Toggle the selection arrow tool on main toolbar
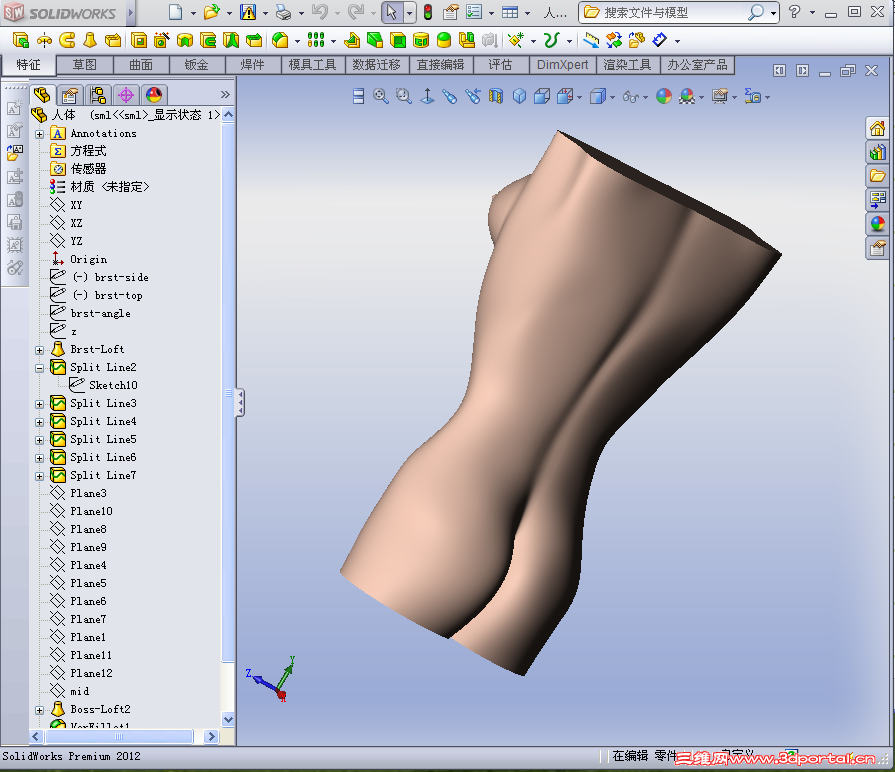The image size is (895, 772). click(x=398, y=13)
